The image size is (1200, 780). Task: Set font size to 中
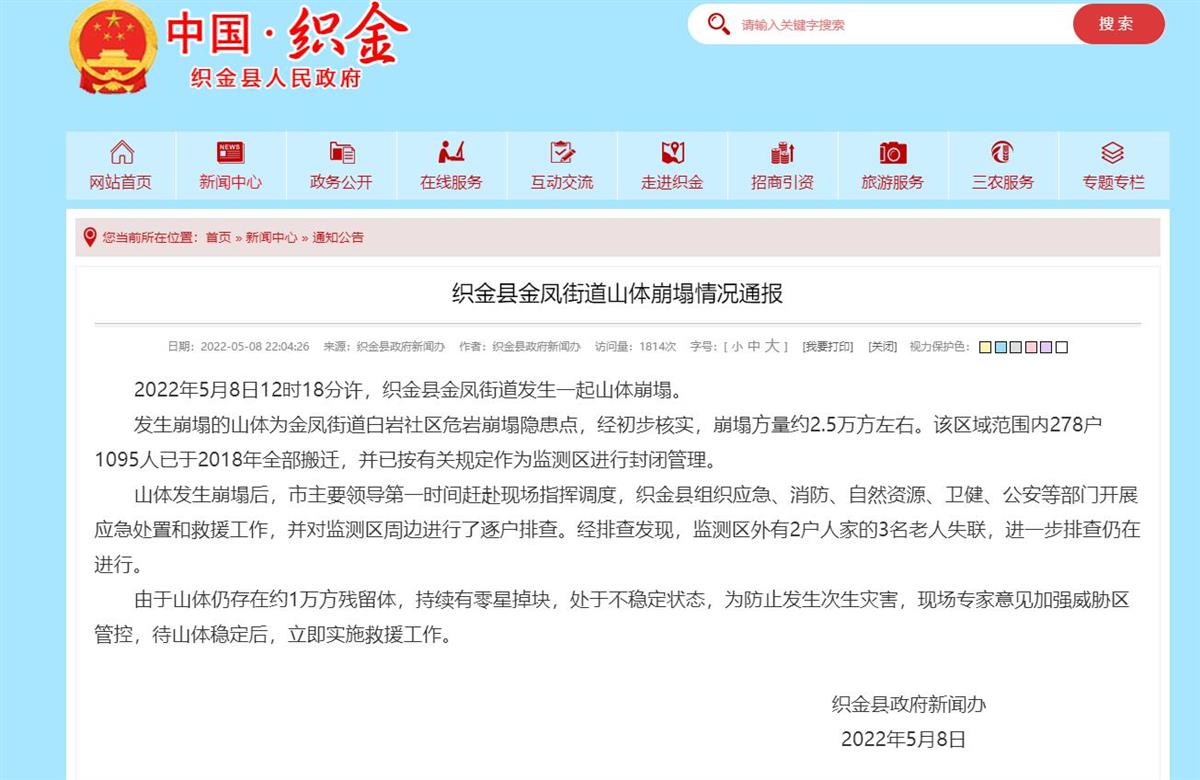click(x=752, y=347)
